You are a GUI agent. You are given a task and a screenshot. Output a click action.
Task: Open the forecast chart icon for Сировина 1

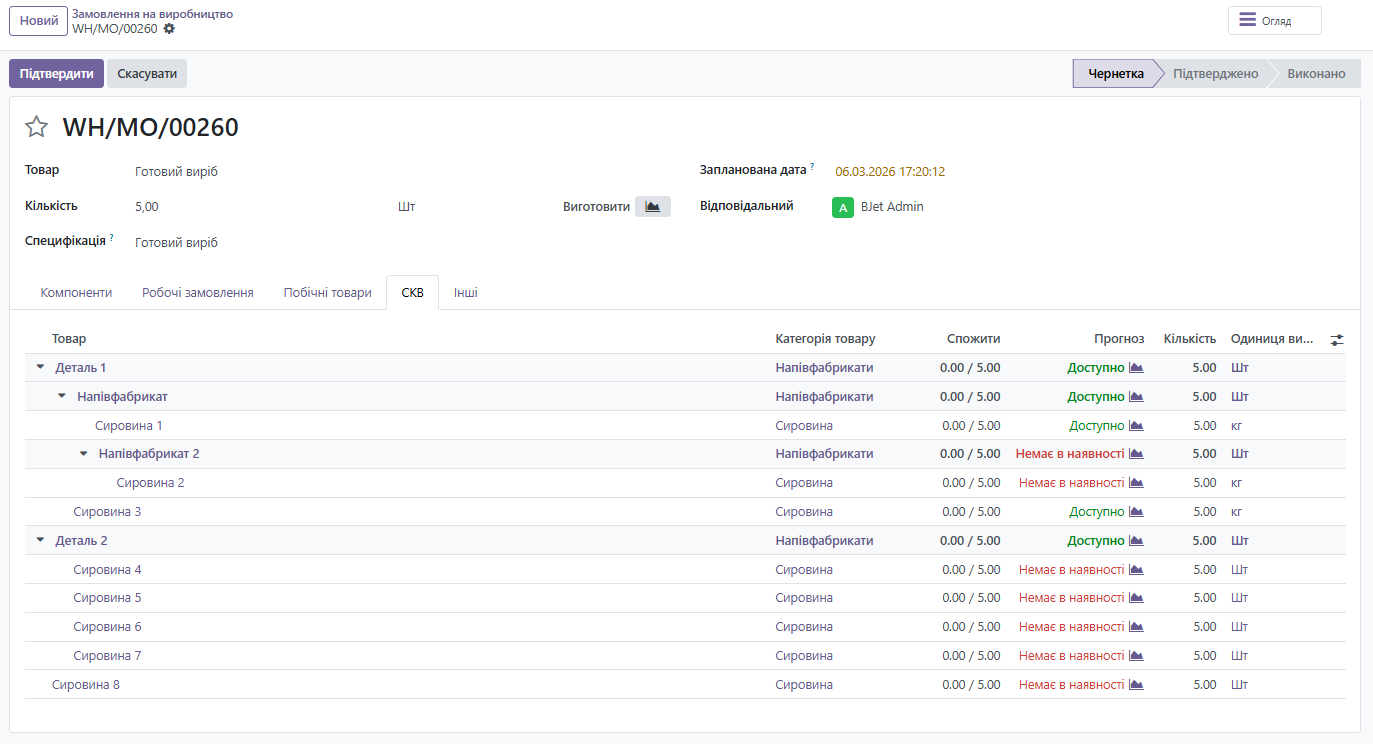click(1136, 426)
